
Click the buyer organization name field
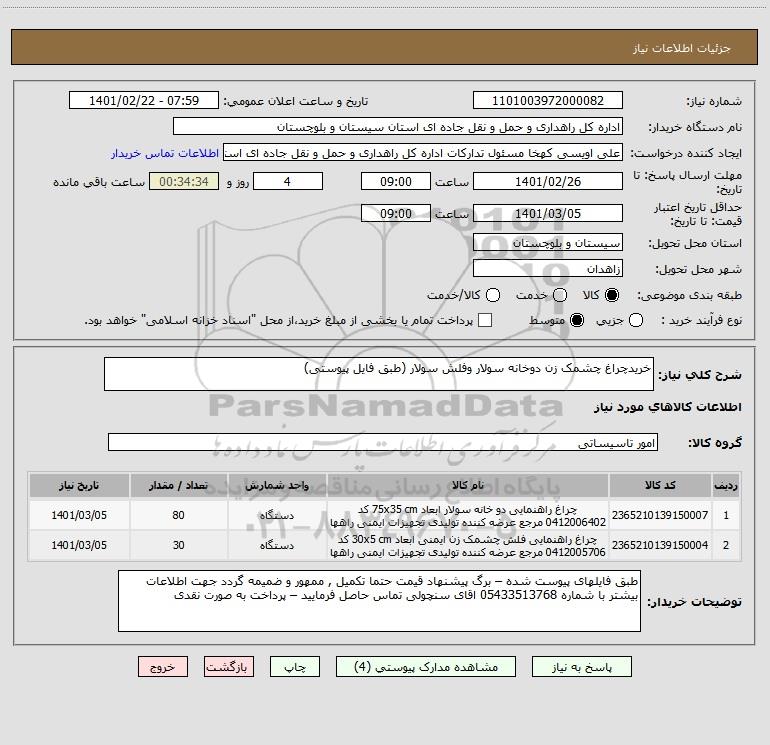(398, 127)
